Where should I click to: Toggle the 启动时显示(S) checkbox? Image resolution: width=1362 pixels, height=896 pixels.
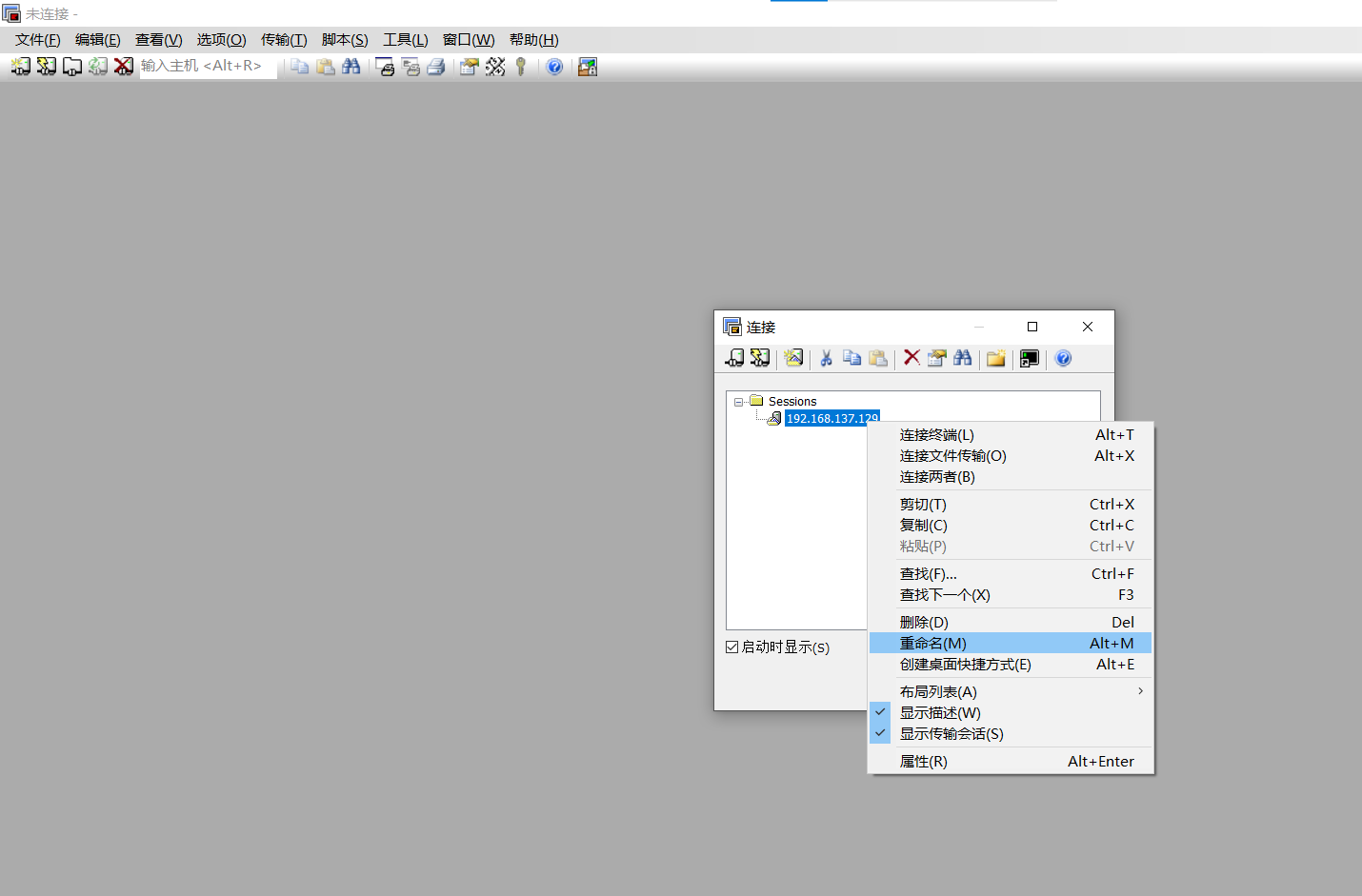tap(731, 647)
